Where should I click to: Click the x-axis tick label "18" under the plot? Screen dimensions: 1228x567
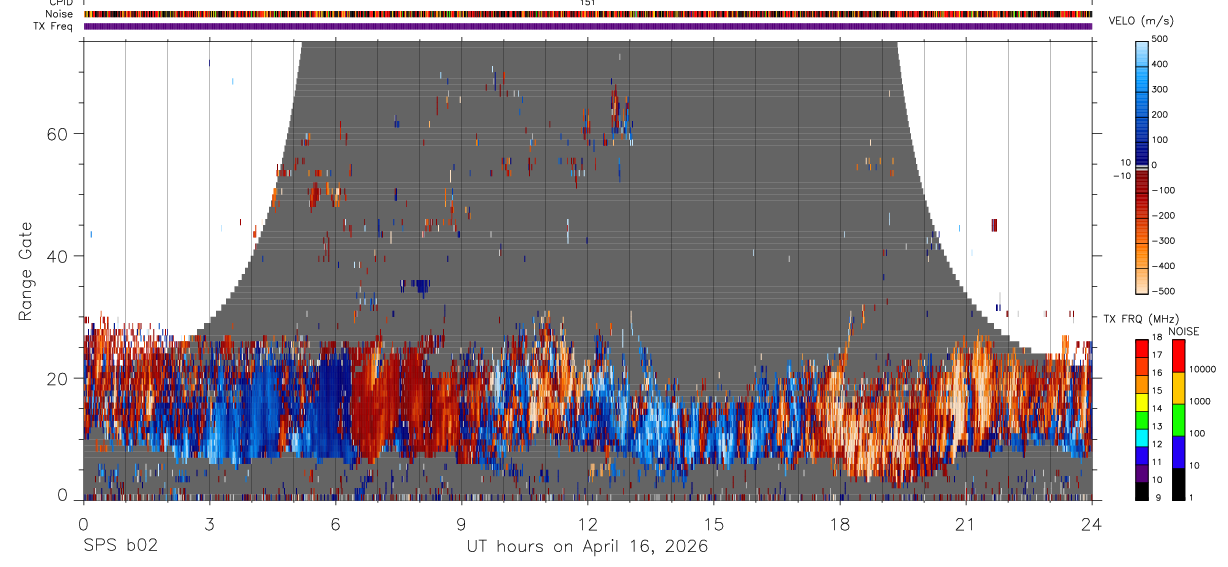coord(840,523)
